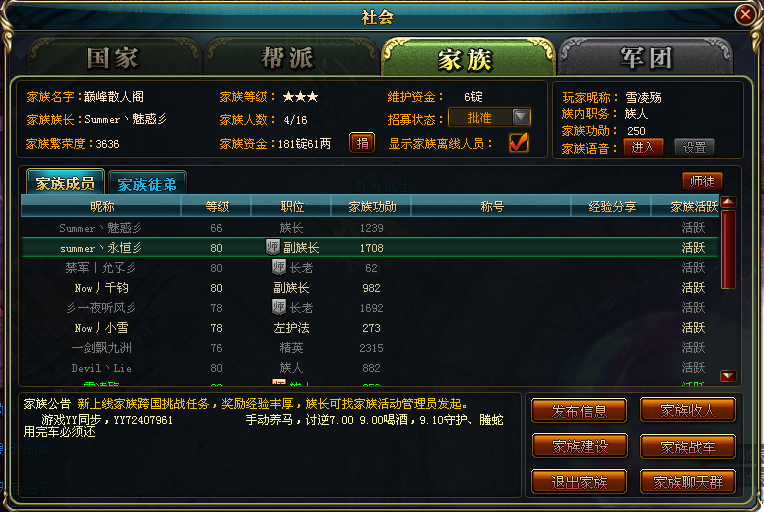Click the scrollbar up arrow in member list
The width and height of the screenshot is (764, 512).
[x=728, y=202]
